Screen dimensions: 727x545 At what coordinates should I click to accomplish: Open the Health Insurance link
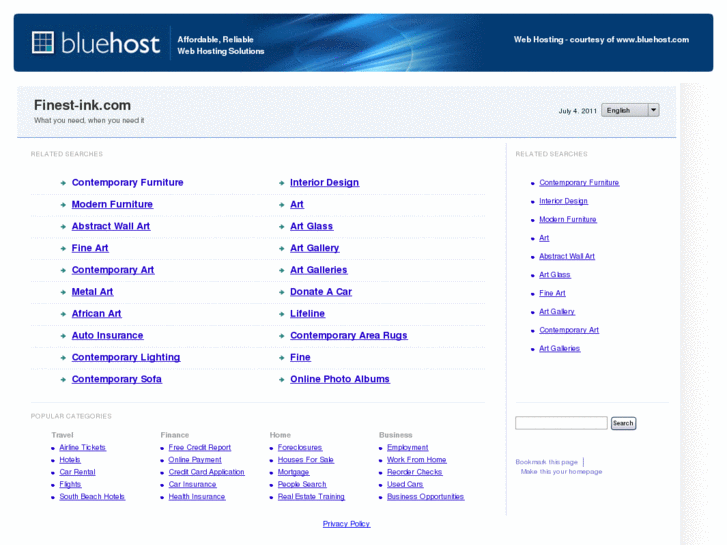[197, 496]
